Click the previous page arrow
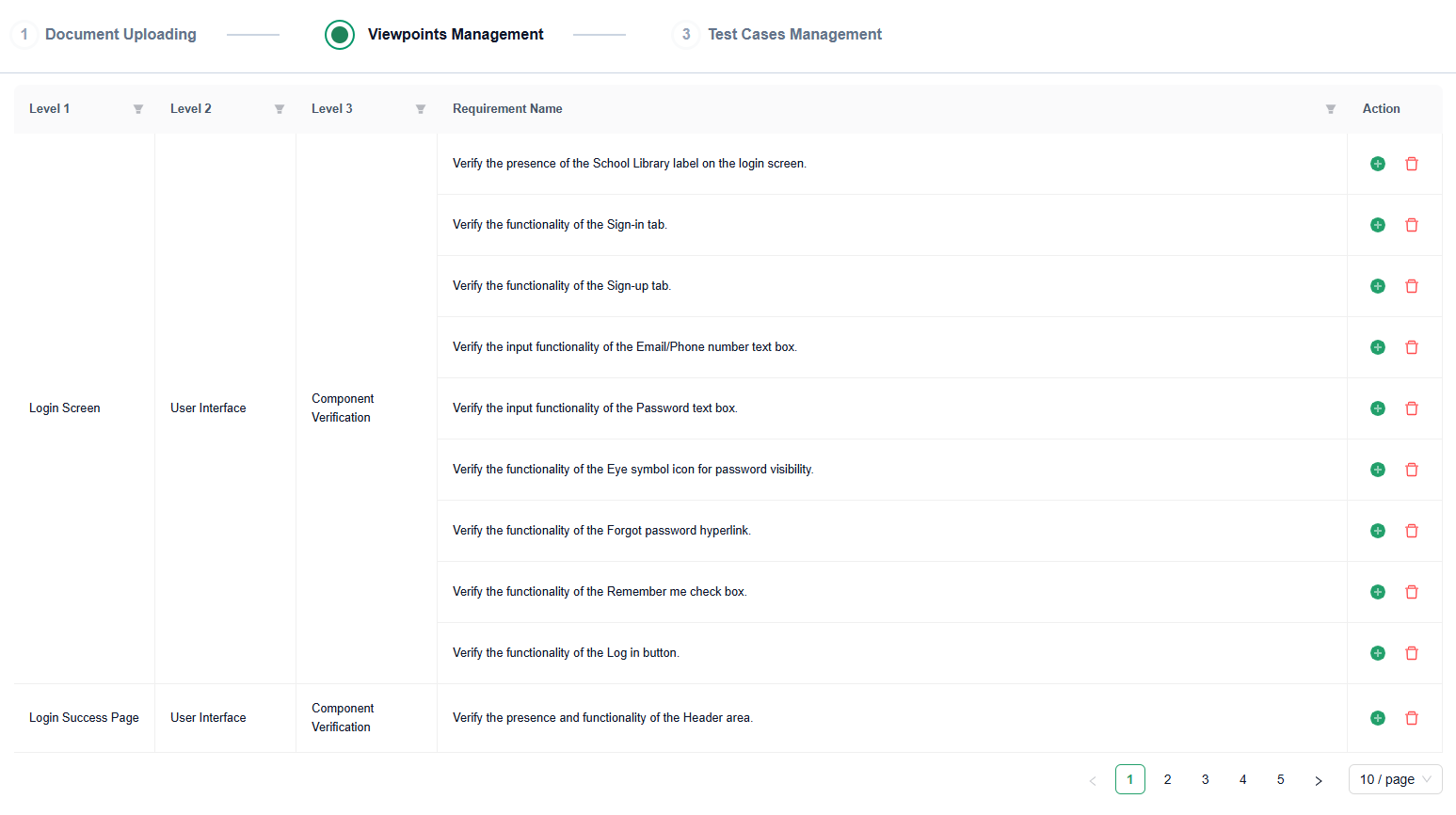Viewport: 1456px width, 815px height. 1093,780
